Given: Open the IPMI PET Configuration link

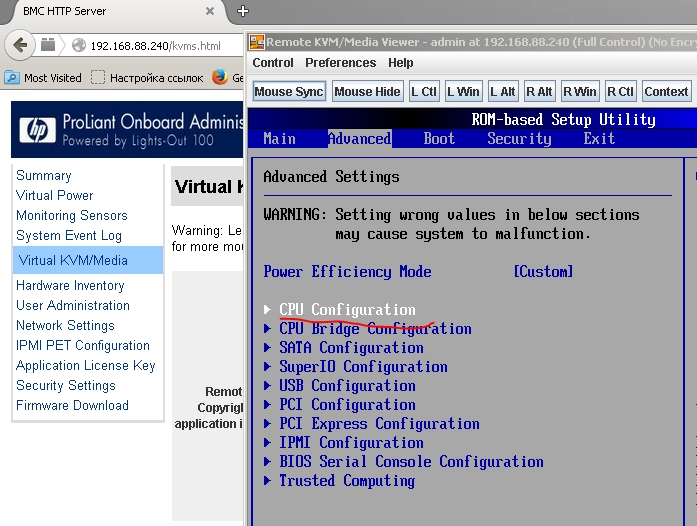Looking at the screenshot, I should (83, 345).
